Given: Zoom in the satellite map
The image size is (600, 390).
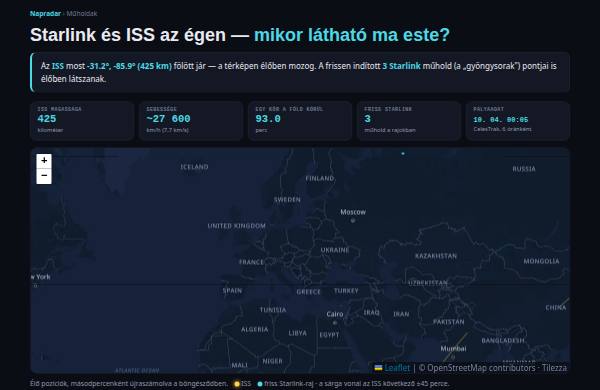Looking at the screenshot, I should coord(44,161).
